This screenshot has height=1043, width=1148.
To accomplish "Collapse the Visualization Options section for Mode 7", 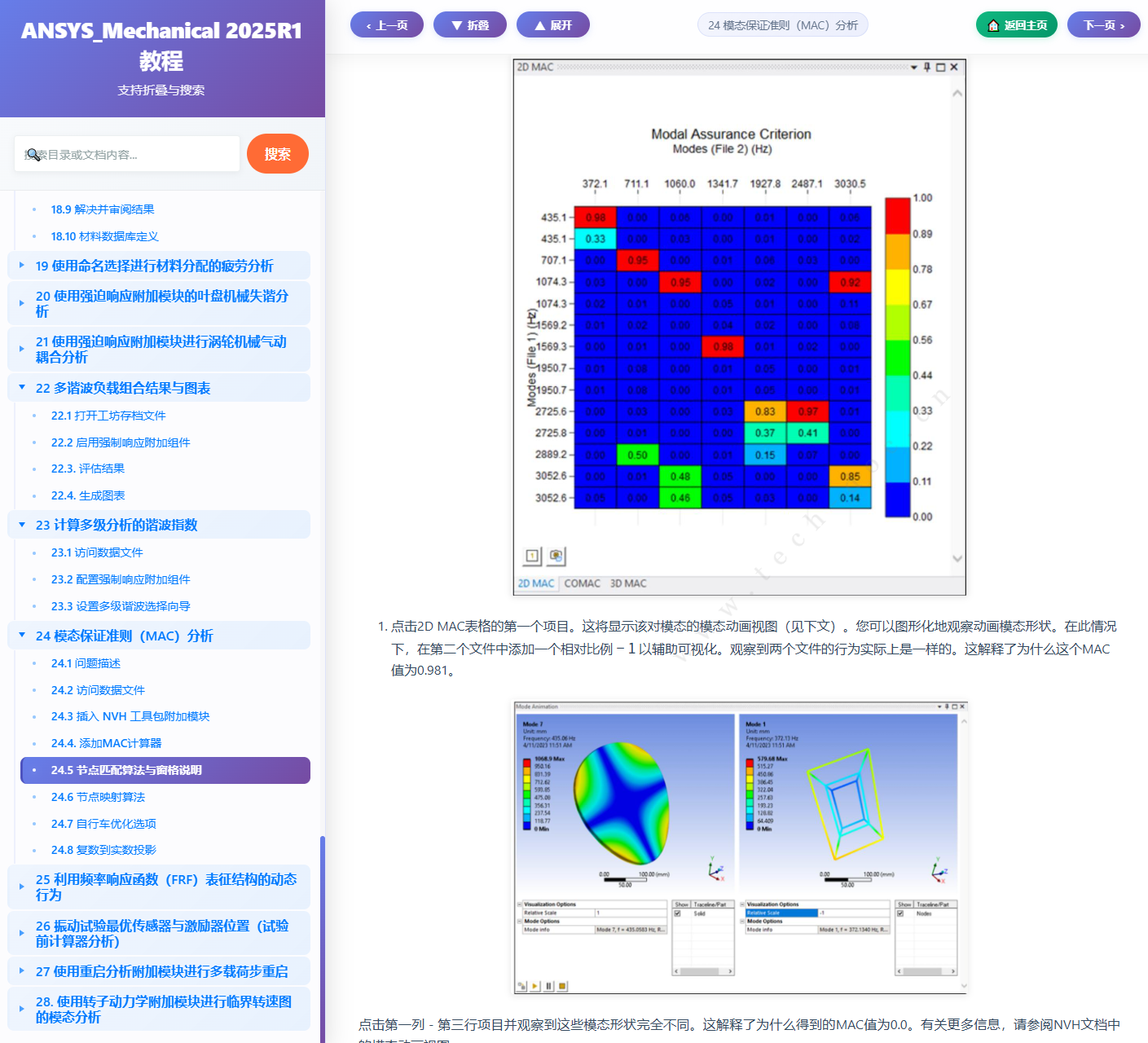I will pyautogui.click(x=519, y=904).
